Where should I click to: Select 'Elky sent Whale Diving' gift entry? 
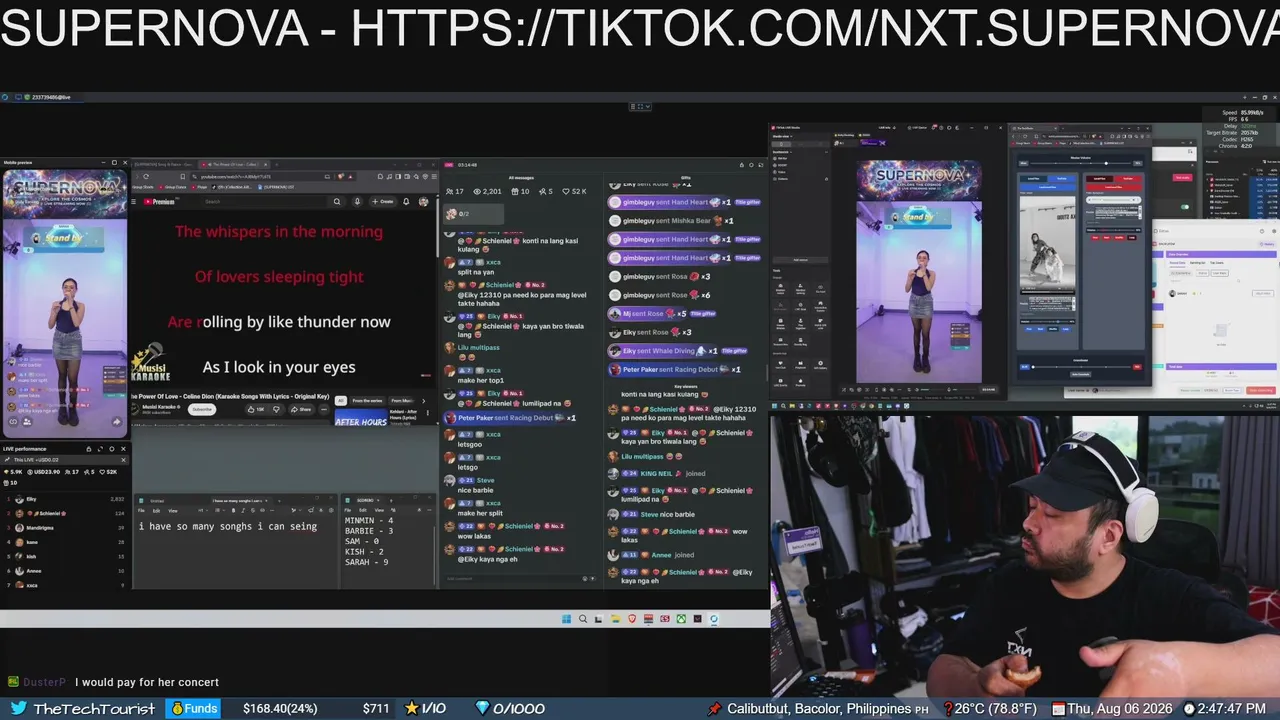point(680,351)
